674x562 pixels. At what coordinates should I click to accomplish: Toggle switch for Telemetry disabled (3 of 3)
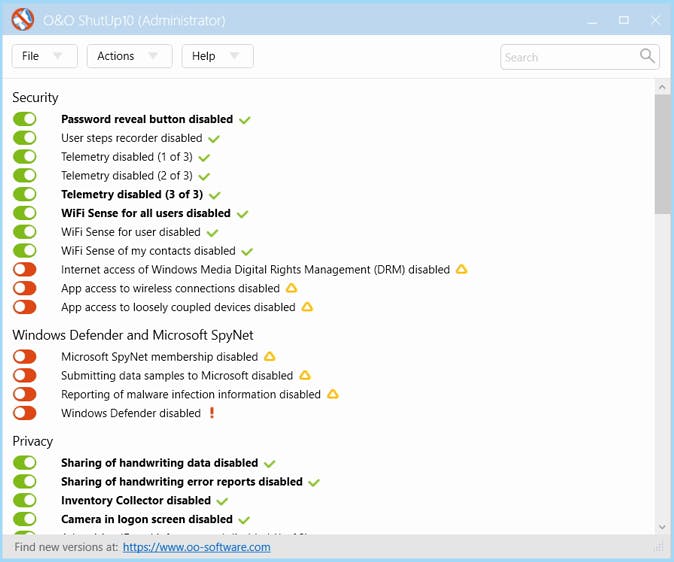click(x=25, y=194)
